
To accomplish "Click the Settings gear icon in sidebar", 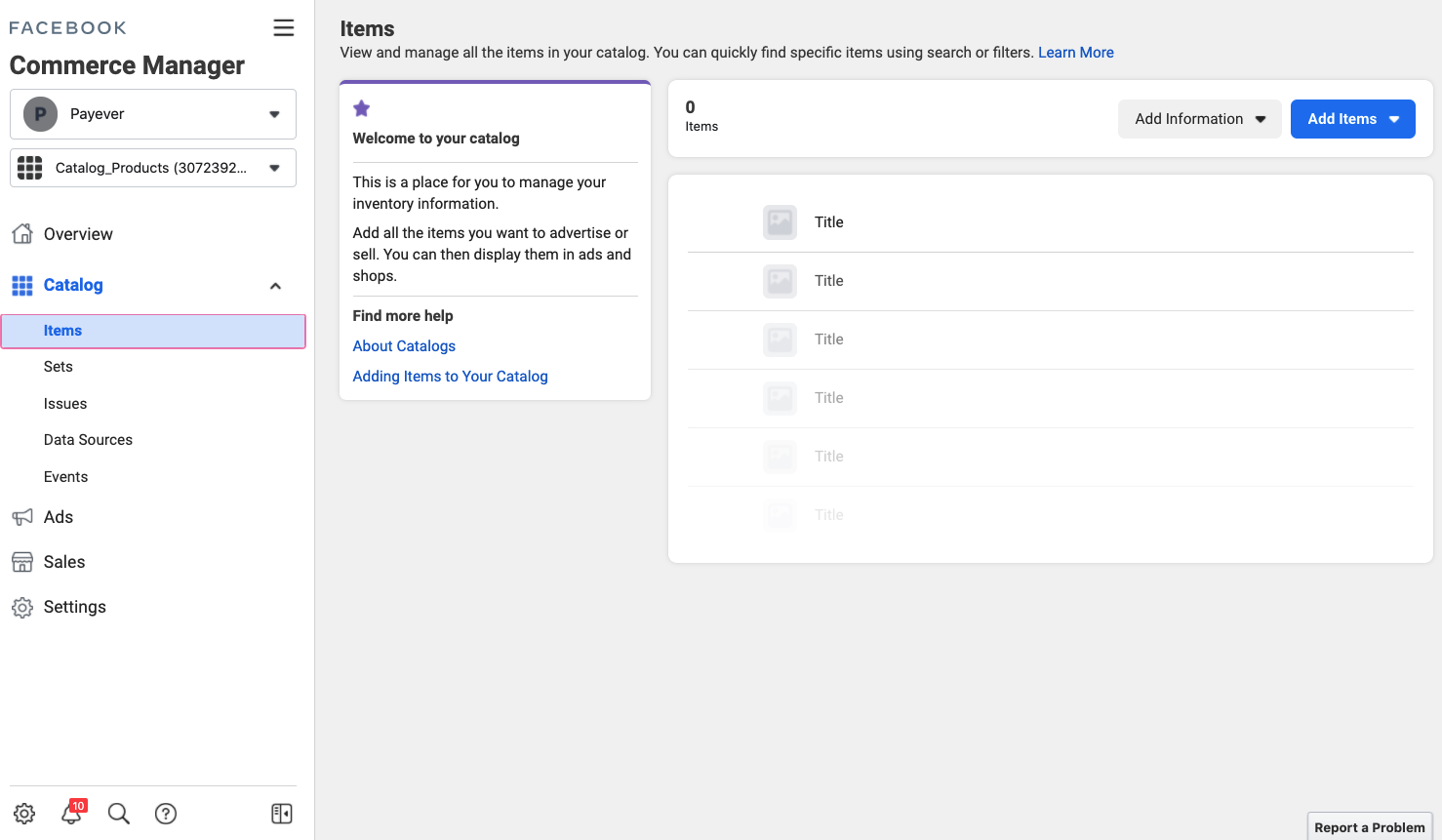I will click(x=22, y=607).
